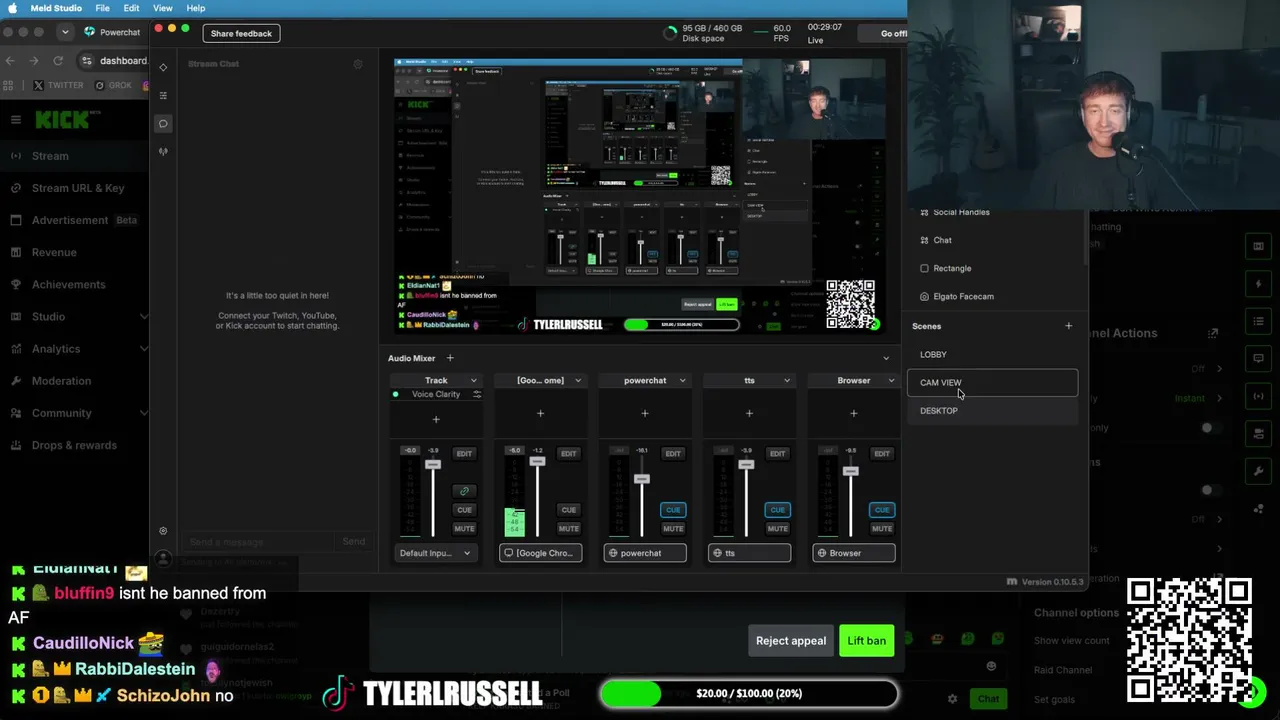Click the lightning bolt icon in Kick's right rail
Screen dimensions: 1280x720
click(1259, 284)
